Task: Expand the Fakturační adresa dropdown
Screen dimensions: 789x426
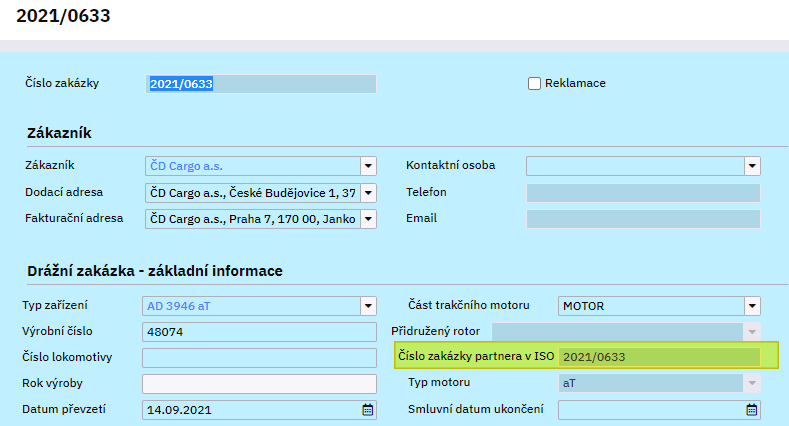Action: [x=367, y=219]
